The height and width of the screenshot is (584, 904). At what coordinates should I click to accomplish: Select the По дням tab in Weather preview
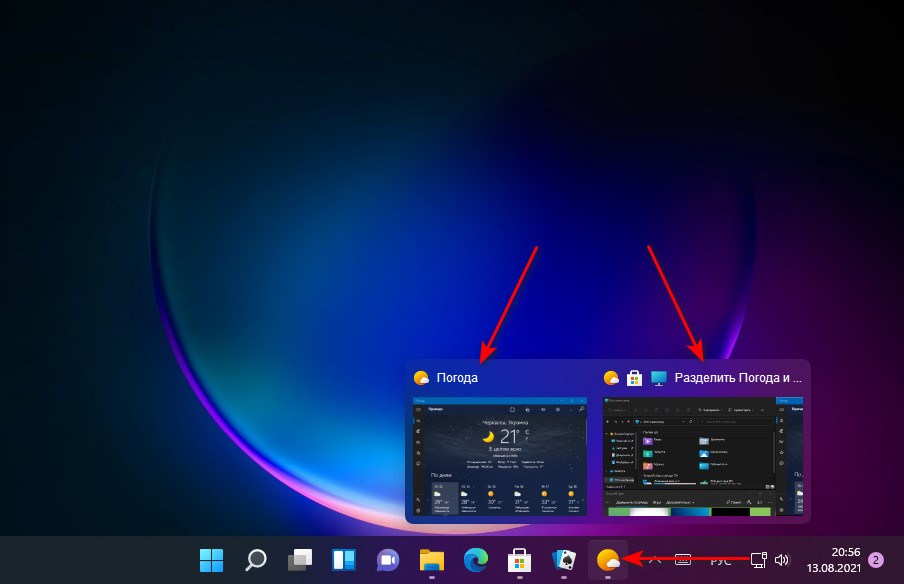tap(440, 475)
